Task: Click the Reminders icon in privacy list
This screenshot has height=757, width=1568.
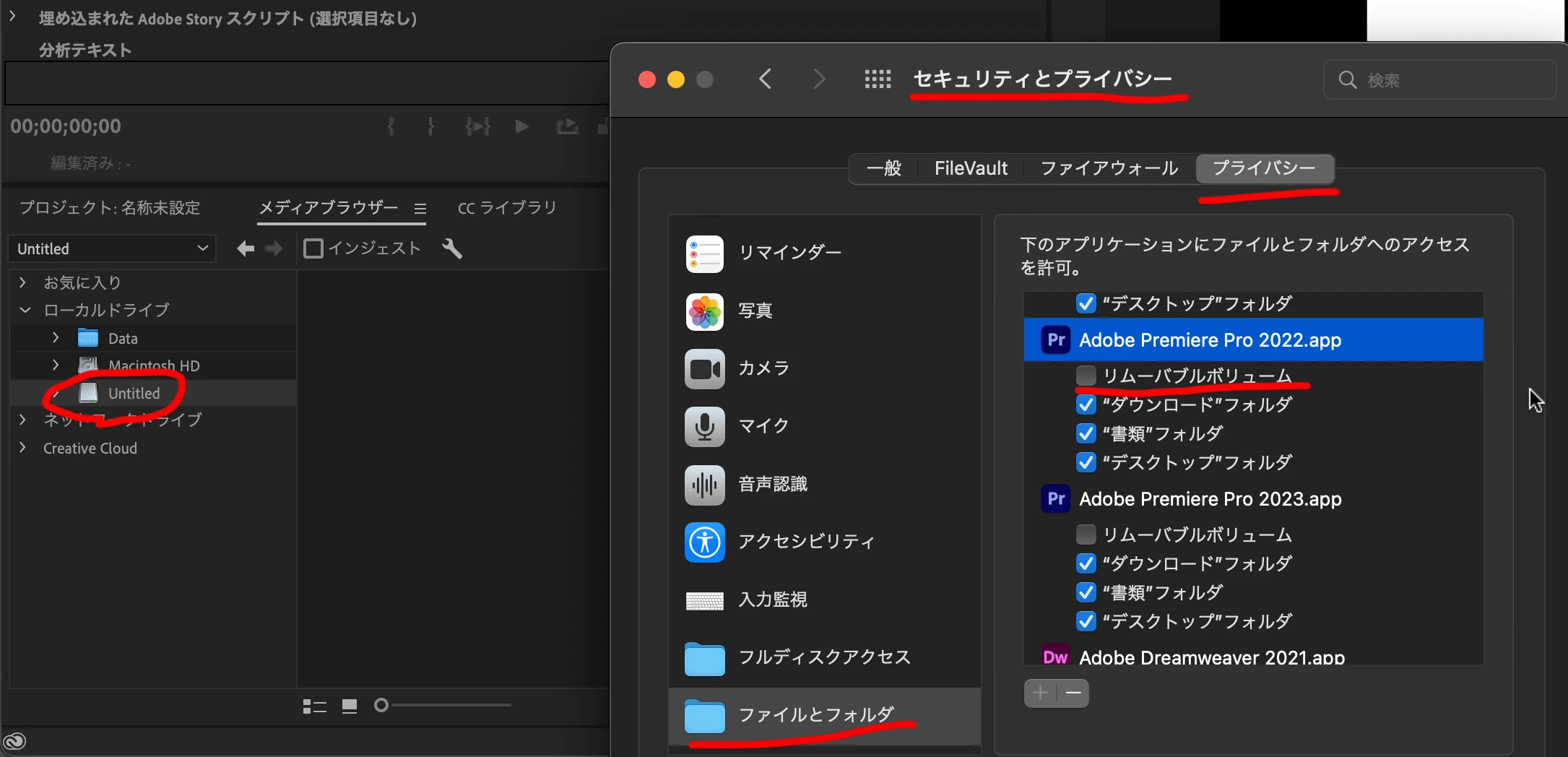Action: point(704,254)
